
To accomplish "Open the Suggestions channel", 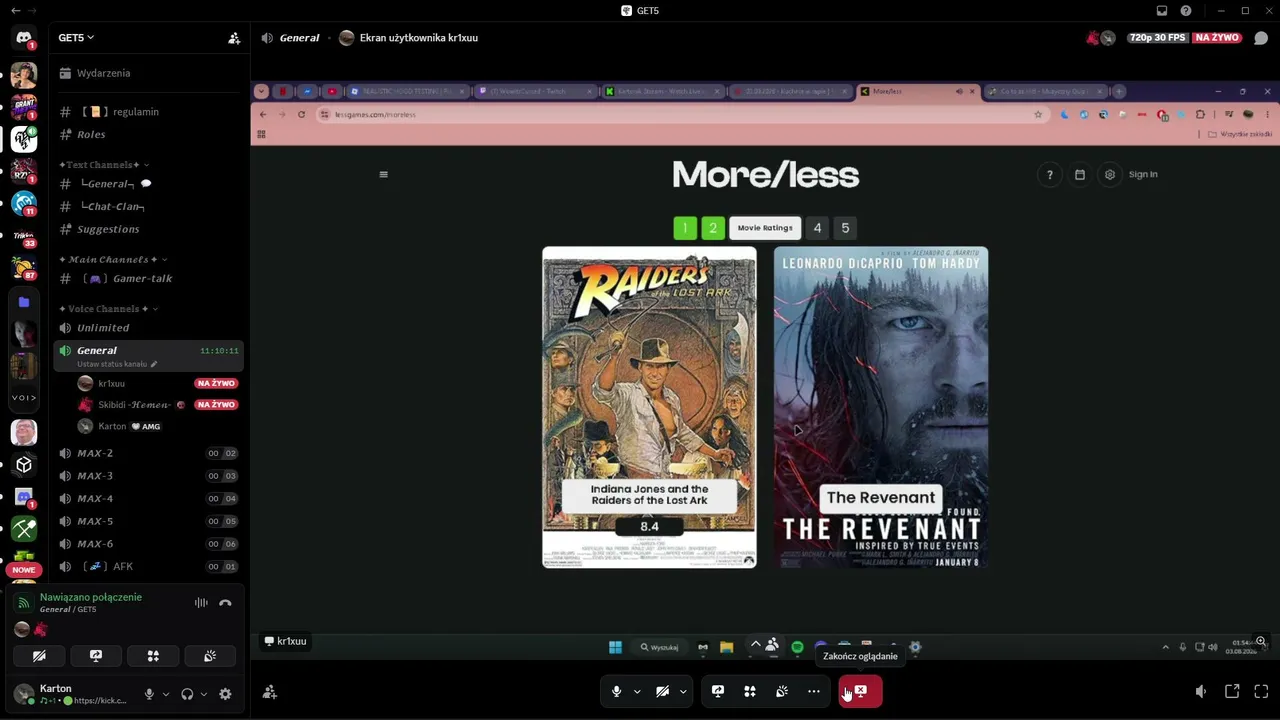I will pyautogui.click(x=148, y=229).
